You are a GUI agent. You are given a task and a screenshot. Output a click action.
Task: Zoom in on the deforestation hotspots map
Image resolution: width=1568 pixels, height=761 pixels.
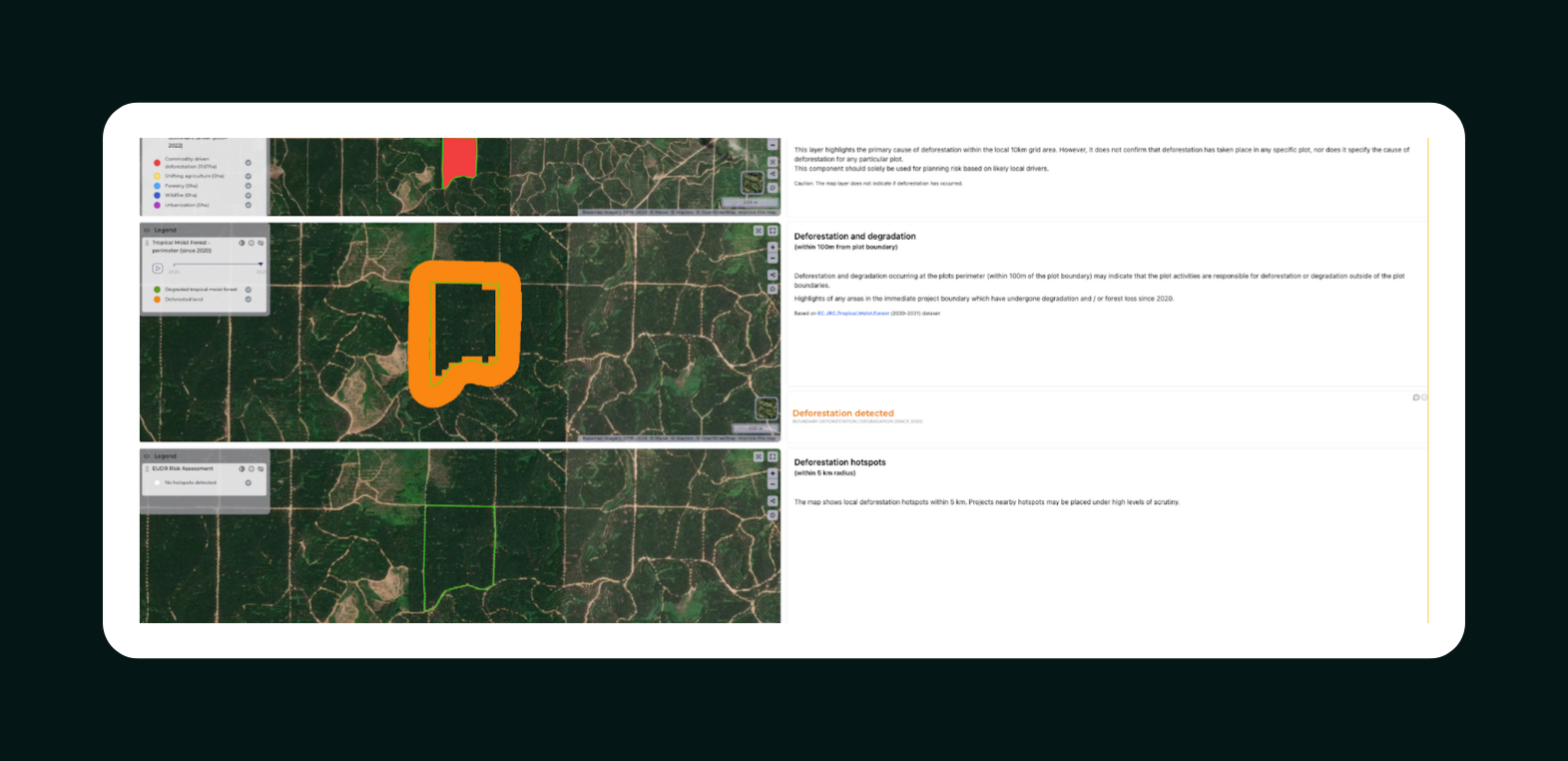(773, 473)
